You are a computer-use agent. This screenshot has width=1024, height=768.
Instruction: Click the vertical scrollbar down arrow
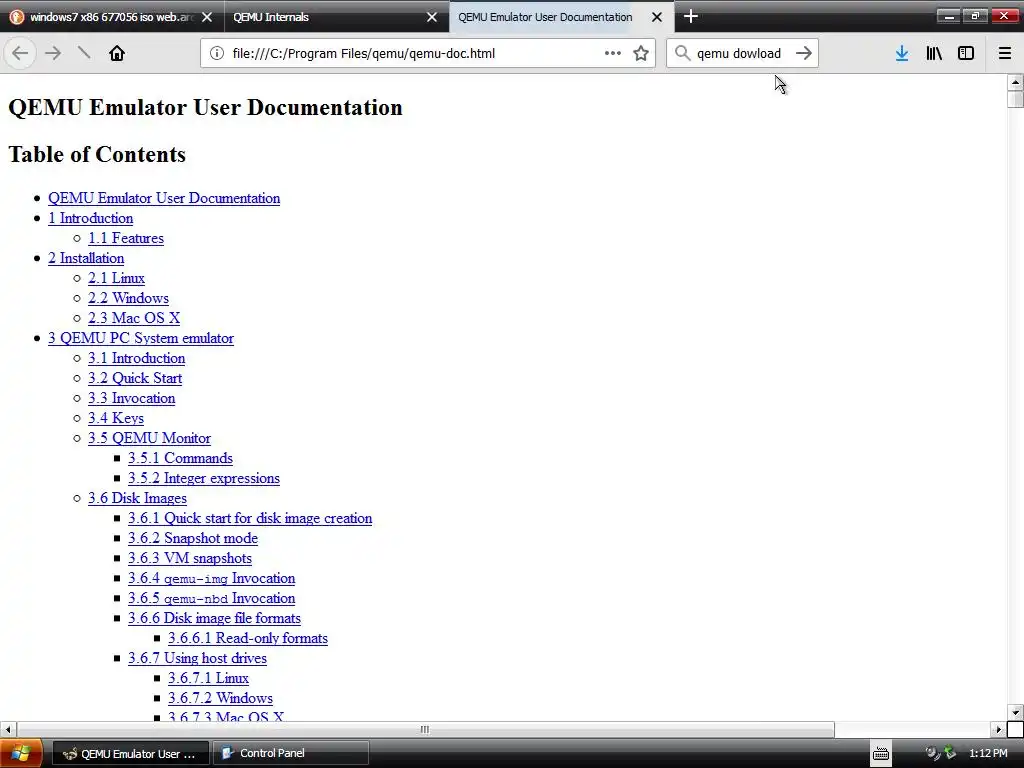tap(1015, 712)
